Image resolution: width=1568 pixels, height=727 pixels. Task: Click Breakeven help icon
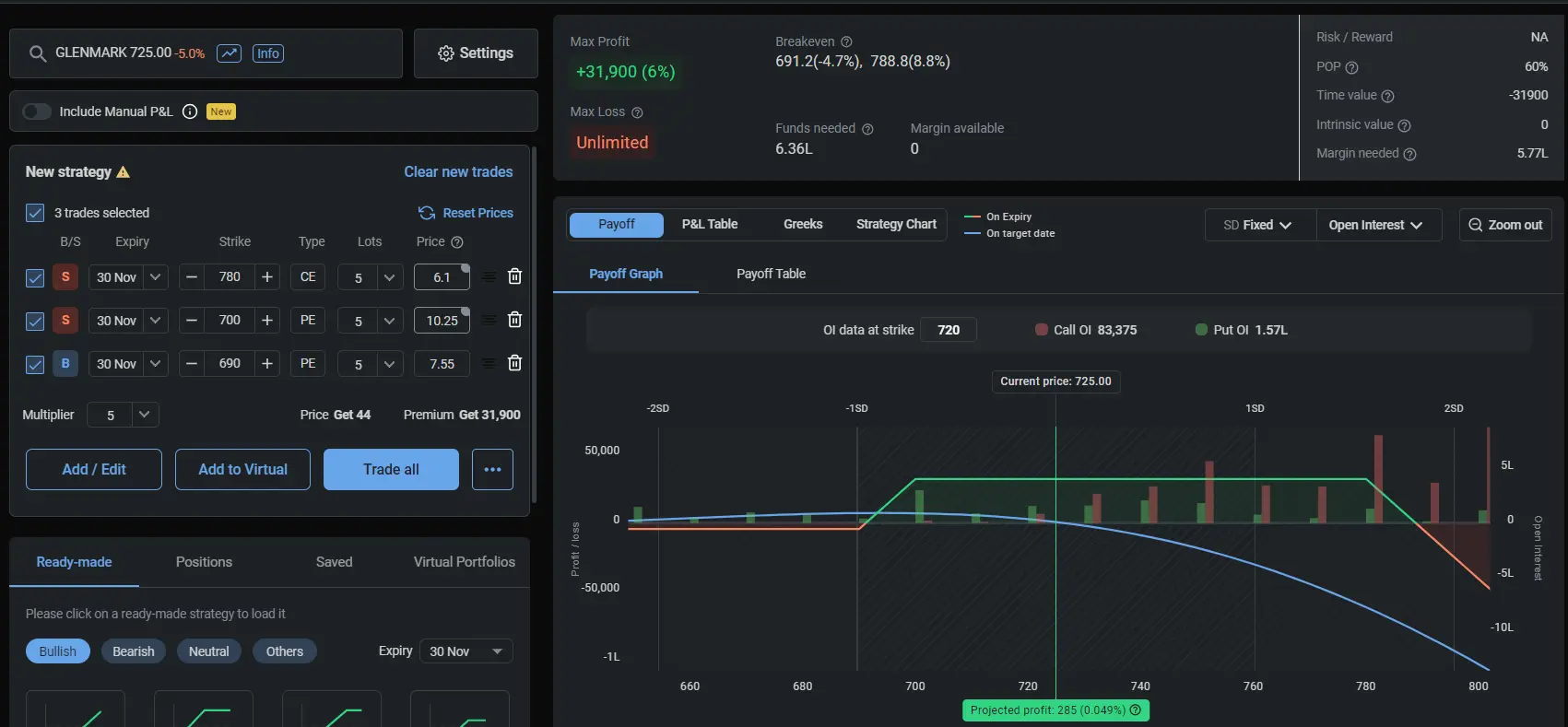coord(846,42)
